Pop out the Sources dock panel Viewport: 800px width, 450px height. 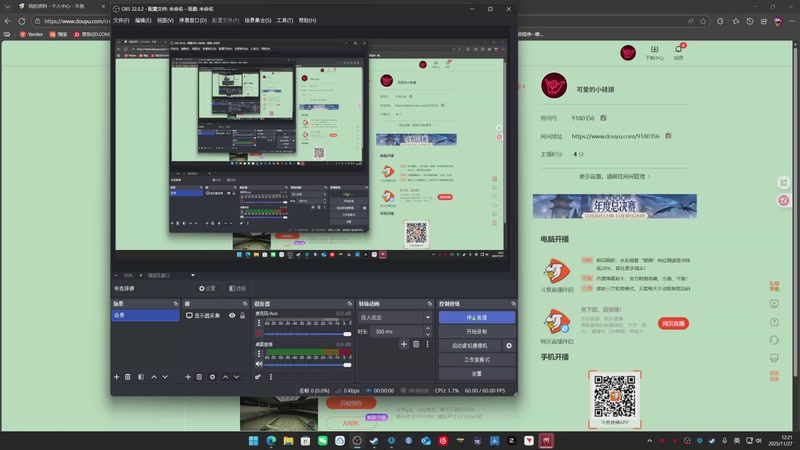point(245,304)
